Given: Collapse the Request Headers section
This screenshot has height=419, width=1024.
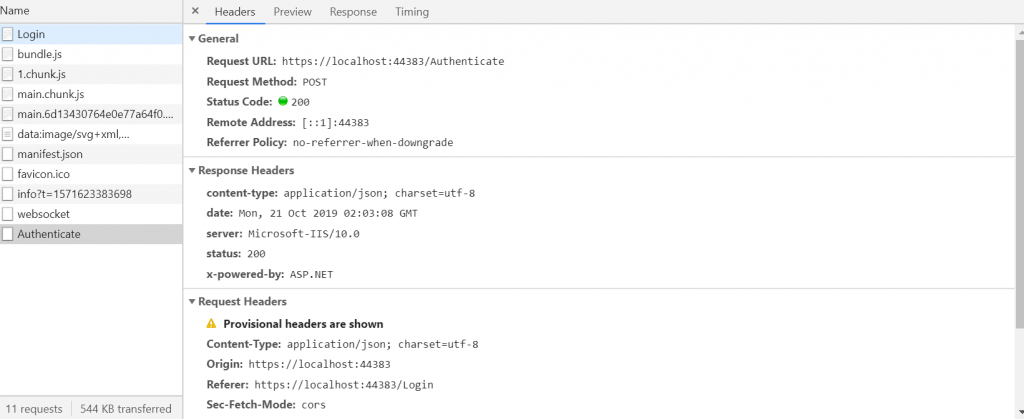Looking at the screenshot, I should [192, 302].
